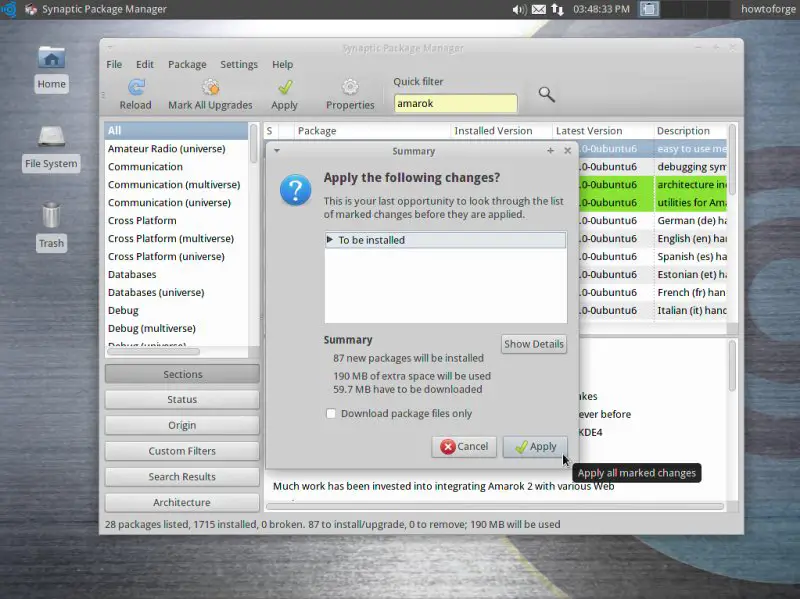Select Cross Platform (multiverse) section
The height and width of the screenshot is (599, 800).
(177, 238)
